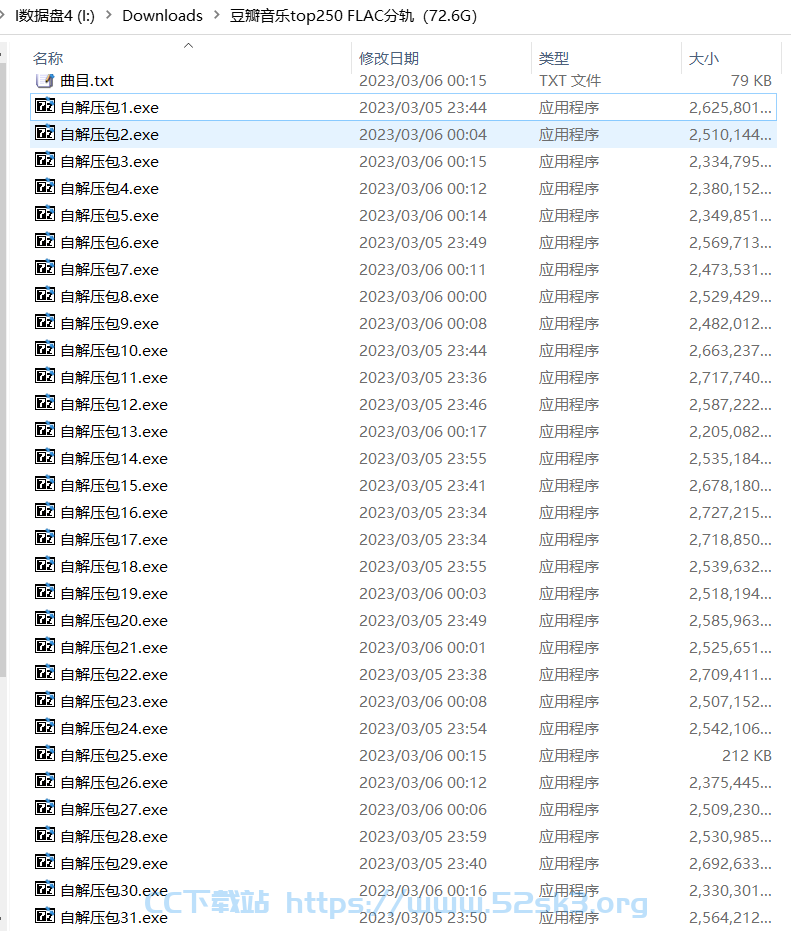
Task: Sort files by the 类型 column header
Action: 554,58
